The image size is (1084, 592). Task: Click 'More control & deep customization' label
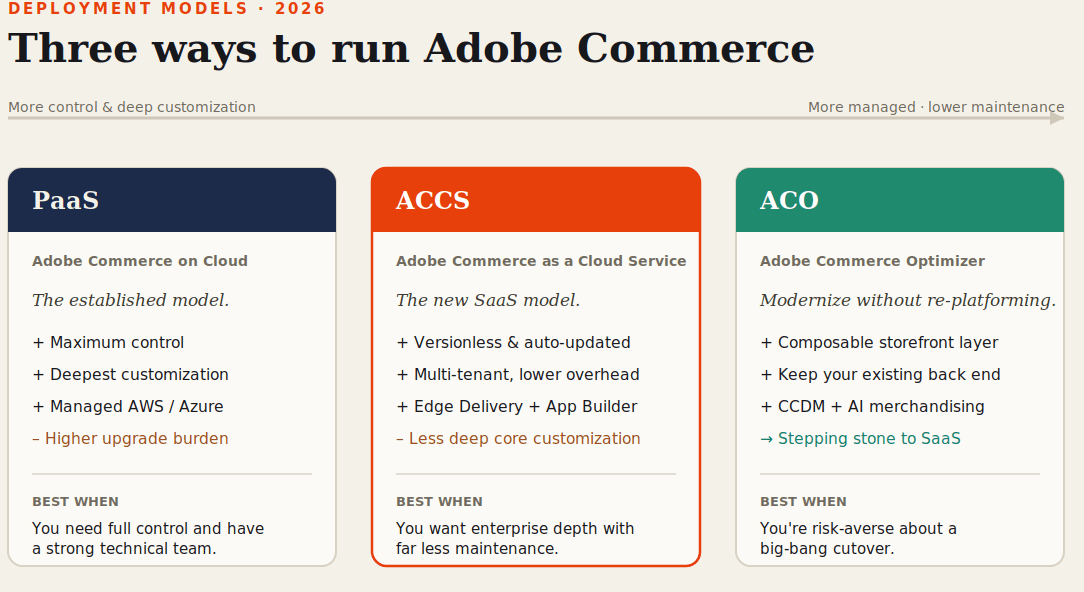pos(132,107)
